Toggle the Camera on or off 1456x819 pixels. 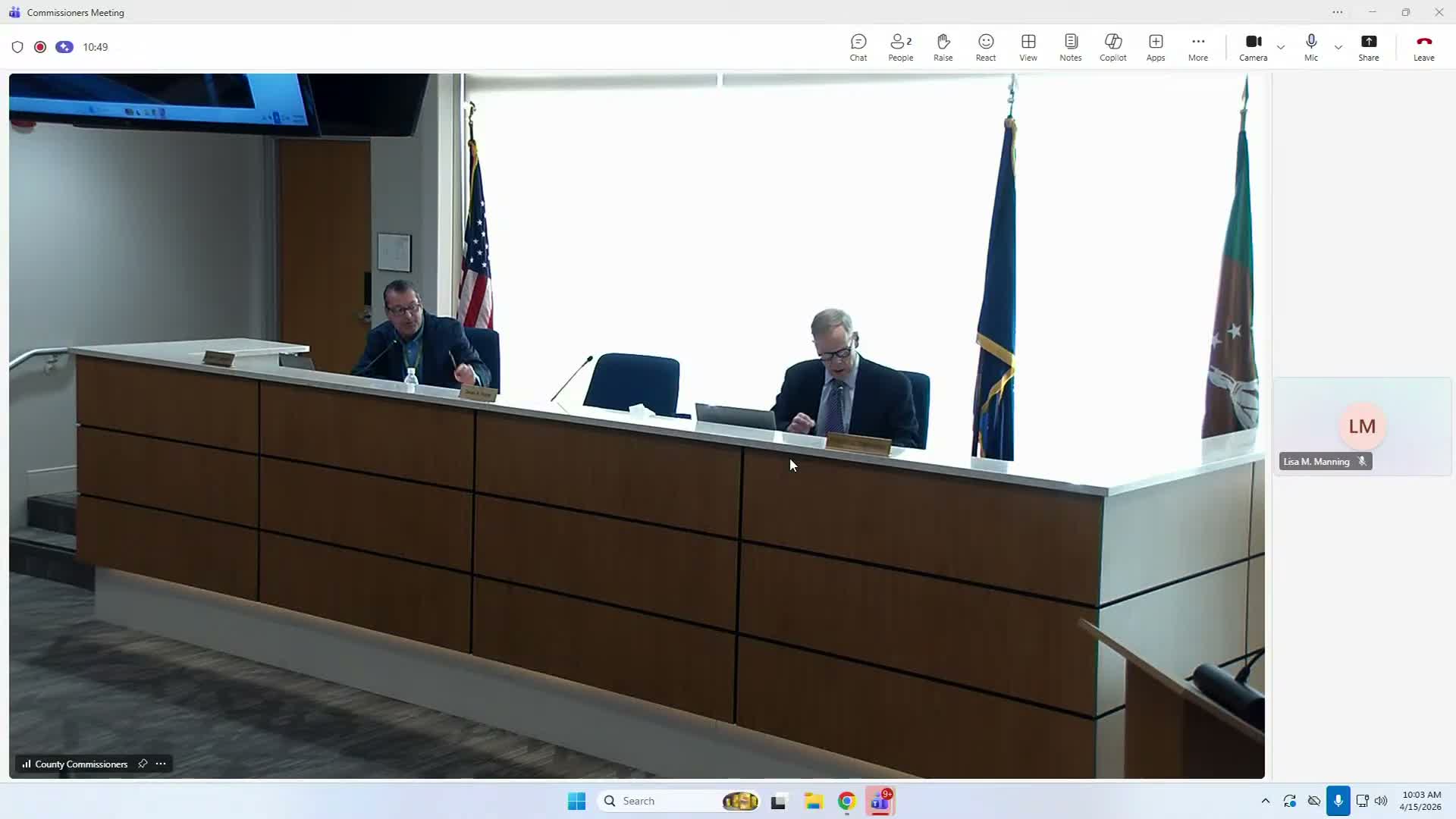pyautogui.click(x=1254, y=47)
